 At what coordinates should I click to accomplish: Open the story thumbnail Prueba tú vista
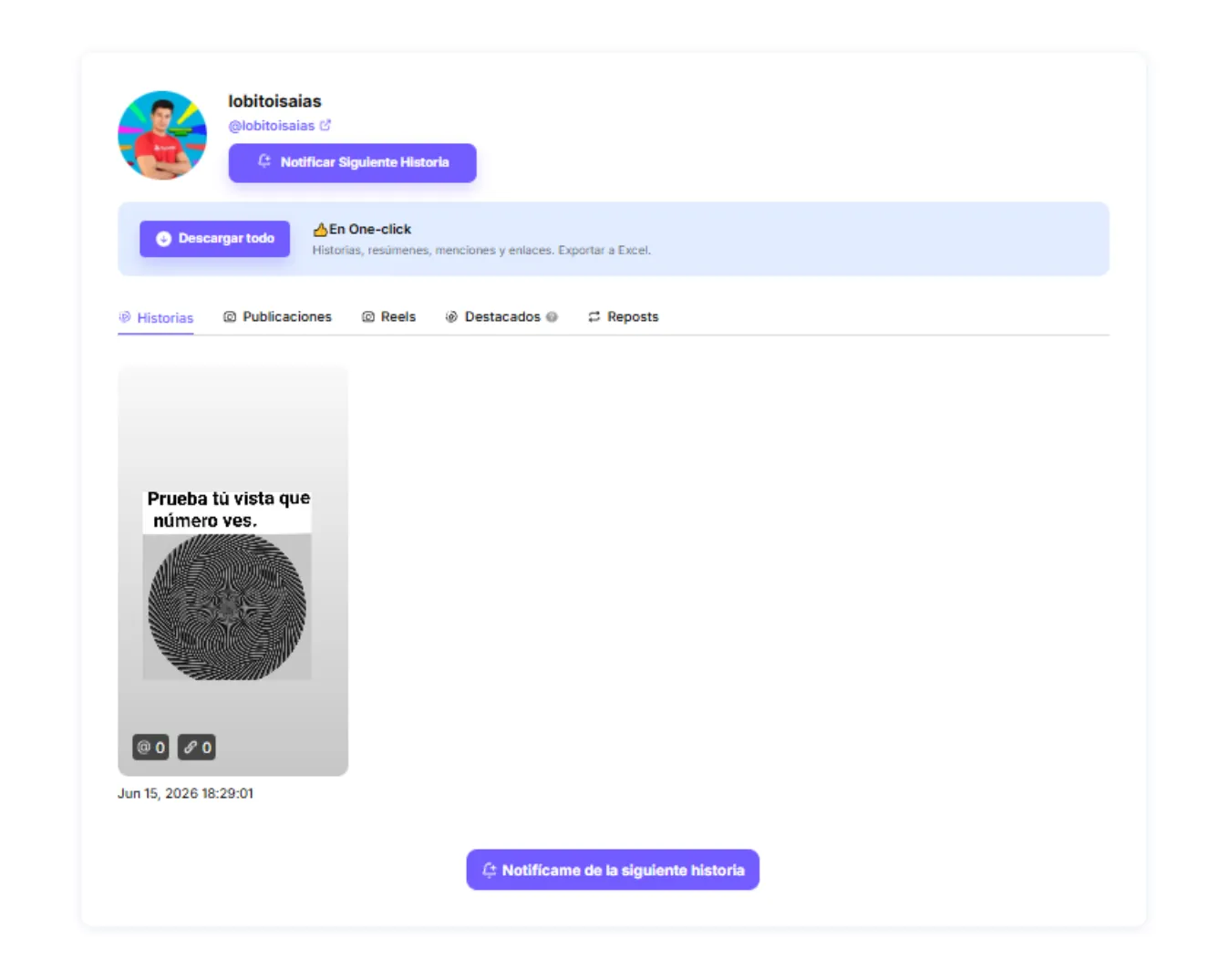232,571
